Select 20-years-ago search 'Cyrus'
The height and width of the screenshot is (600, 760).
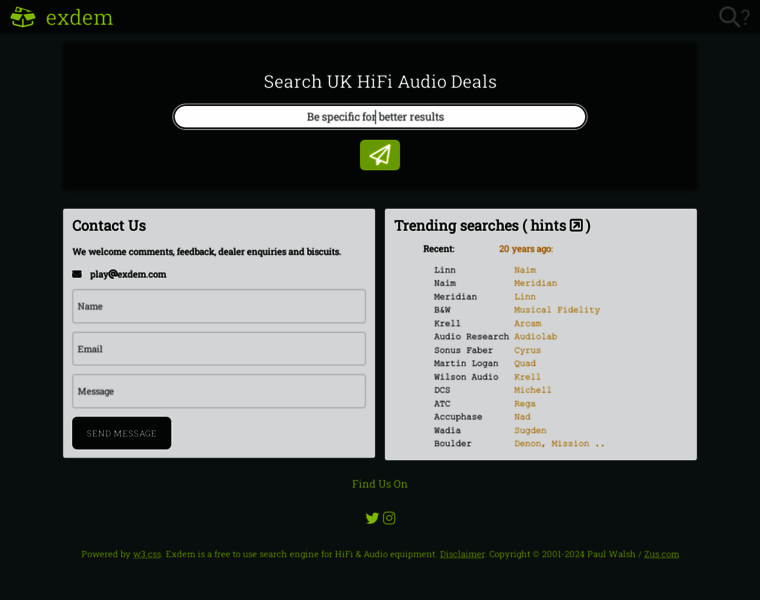click(x=527, y=350)
